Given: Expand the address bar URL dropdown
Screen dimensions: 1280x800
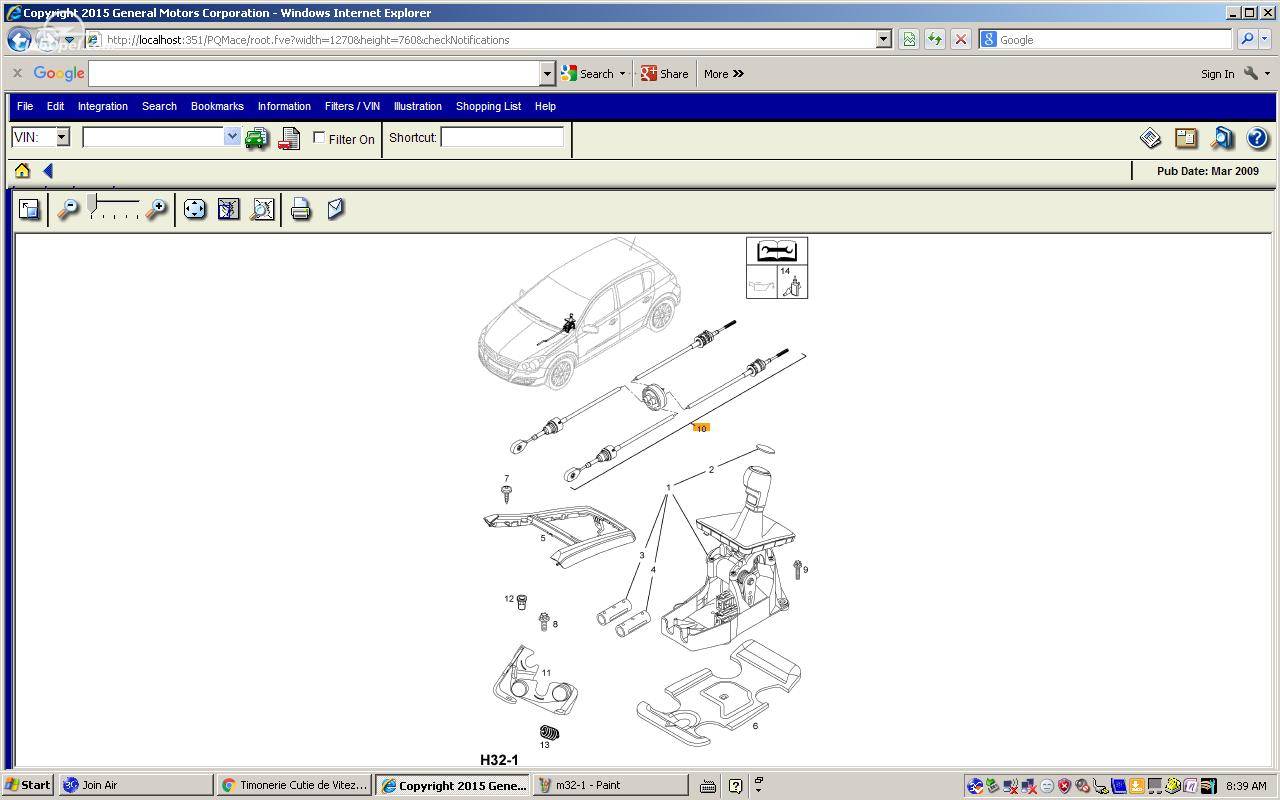Looking at the screenshot, I should (884, 39).
